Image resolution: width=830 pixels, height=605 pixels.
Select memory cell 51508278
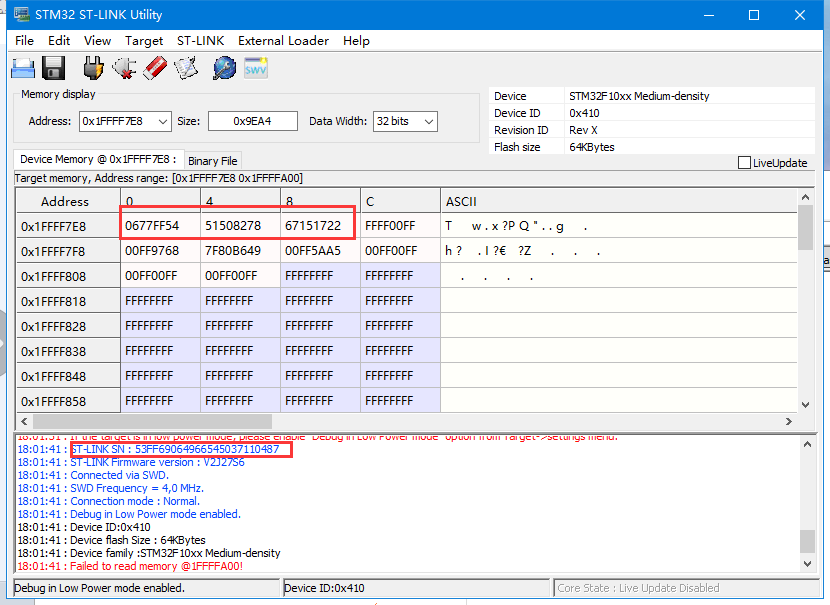240,226
